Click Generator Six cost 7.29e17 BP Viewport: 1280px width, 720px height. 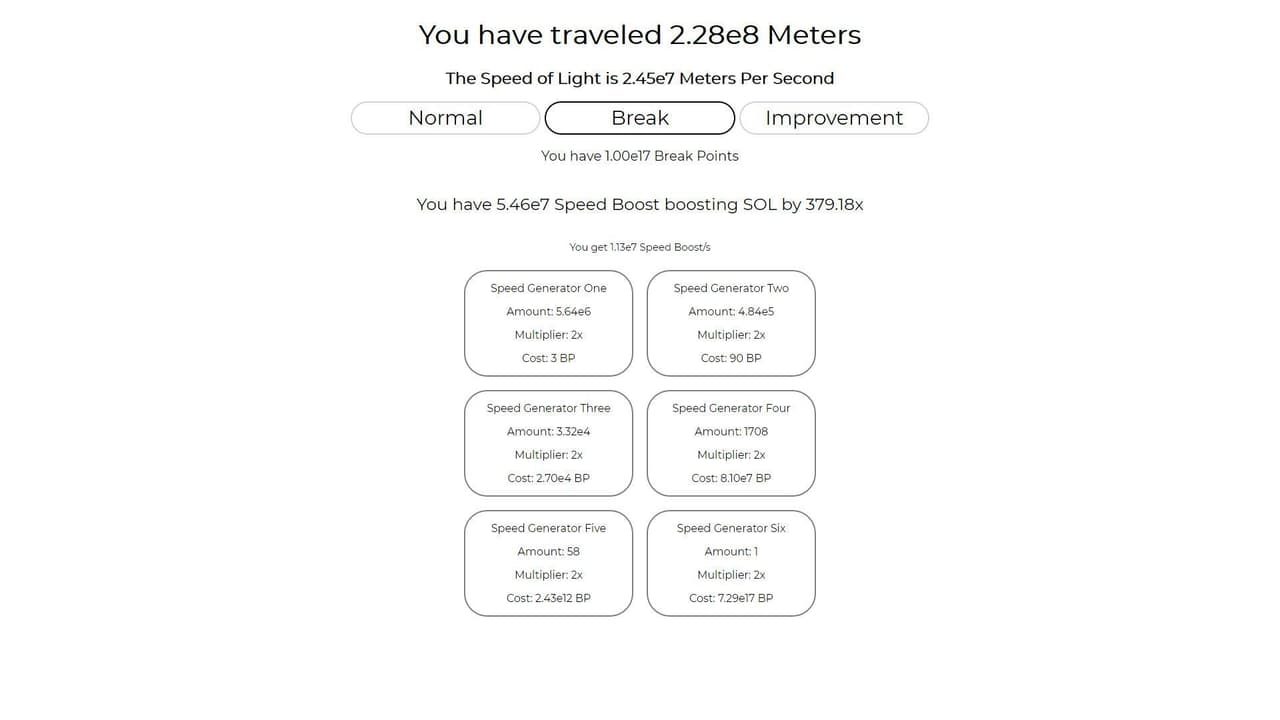pos(731,598)
